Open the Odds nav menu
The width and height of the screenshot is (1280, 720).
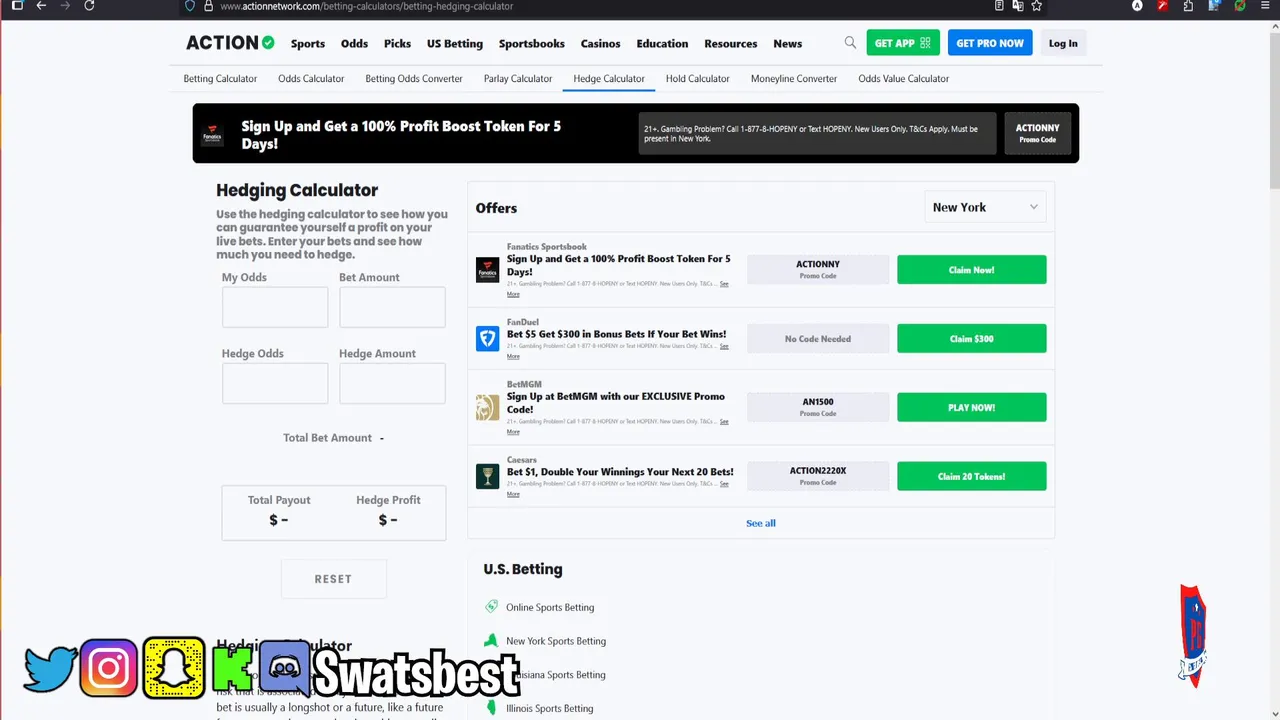[354, 44]
